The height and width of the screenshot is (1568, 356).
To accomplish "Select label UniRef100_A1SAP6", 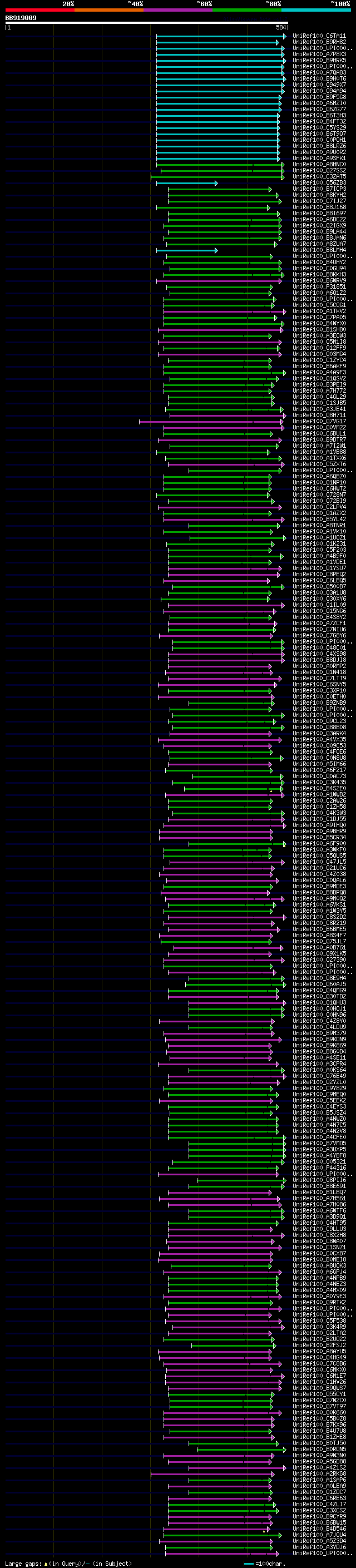I will 319,1480.
